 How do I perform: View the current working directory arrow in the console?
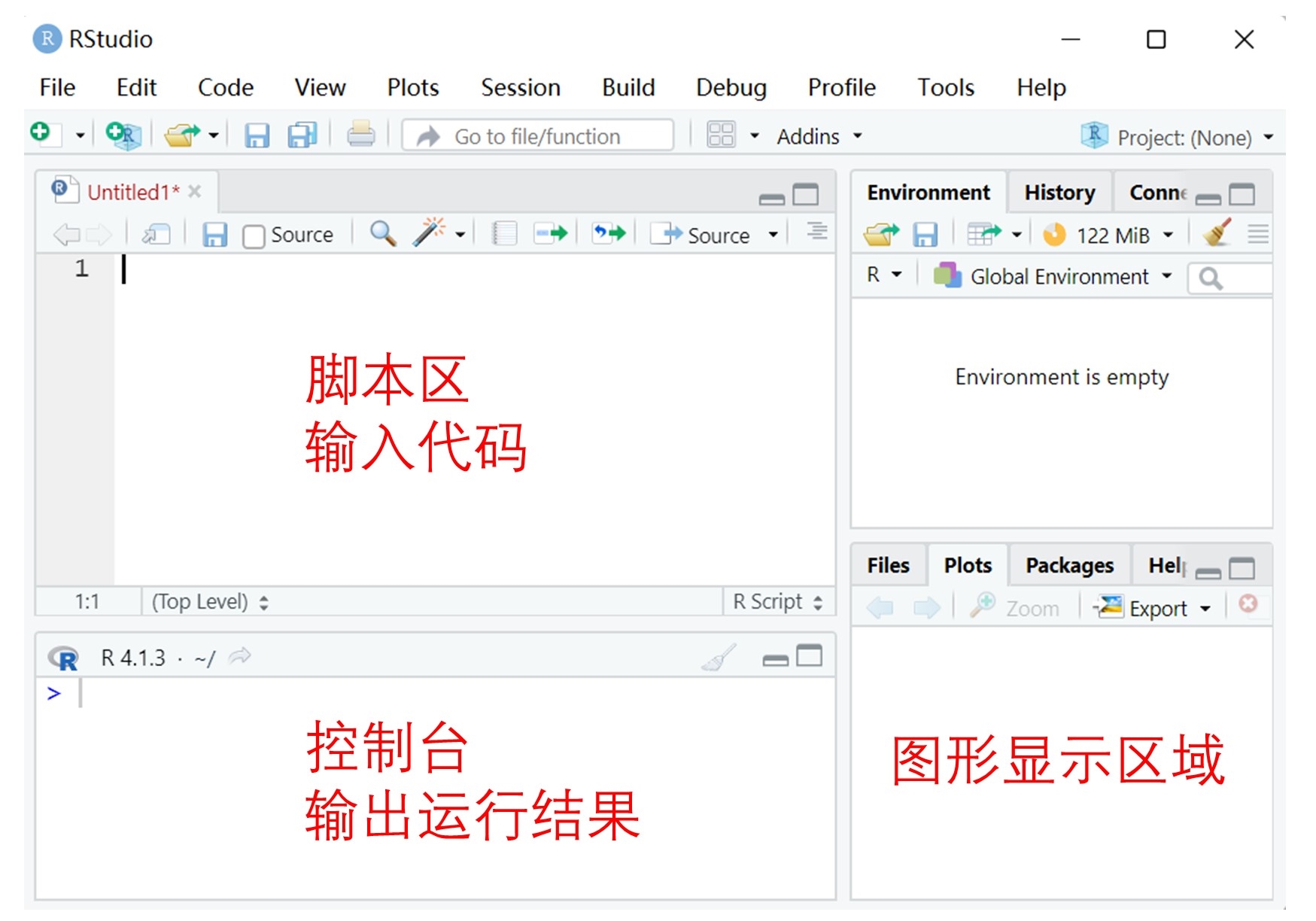[240, 657]
